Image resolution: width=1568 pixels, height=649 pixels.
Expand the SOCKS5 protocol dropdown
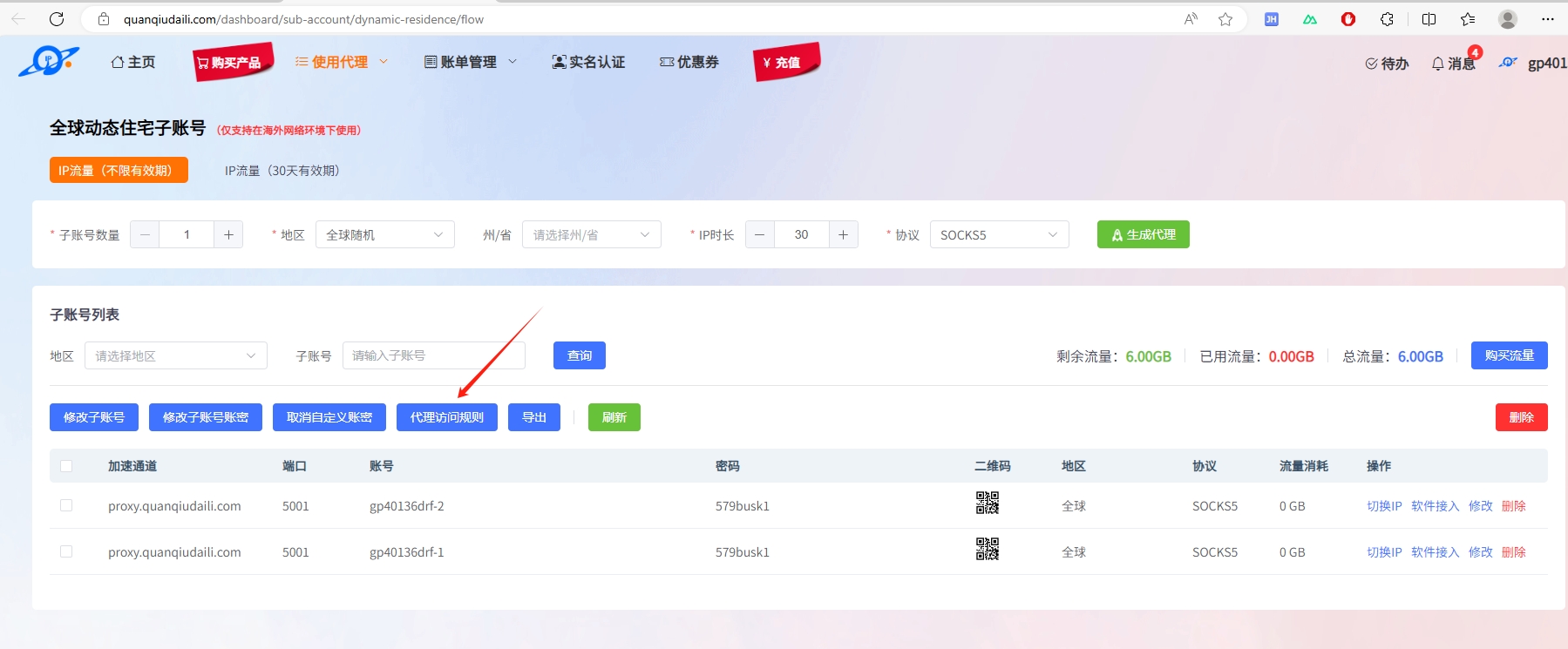(999, 234)
